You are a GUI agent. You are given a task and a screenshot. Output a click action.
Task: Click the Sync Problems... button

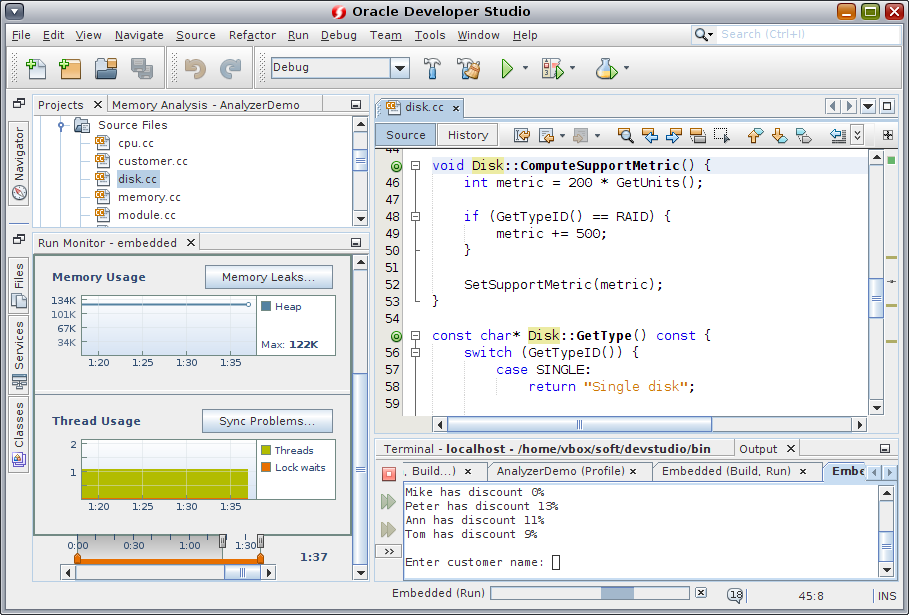[x=267, y=421]
